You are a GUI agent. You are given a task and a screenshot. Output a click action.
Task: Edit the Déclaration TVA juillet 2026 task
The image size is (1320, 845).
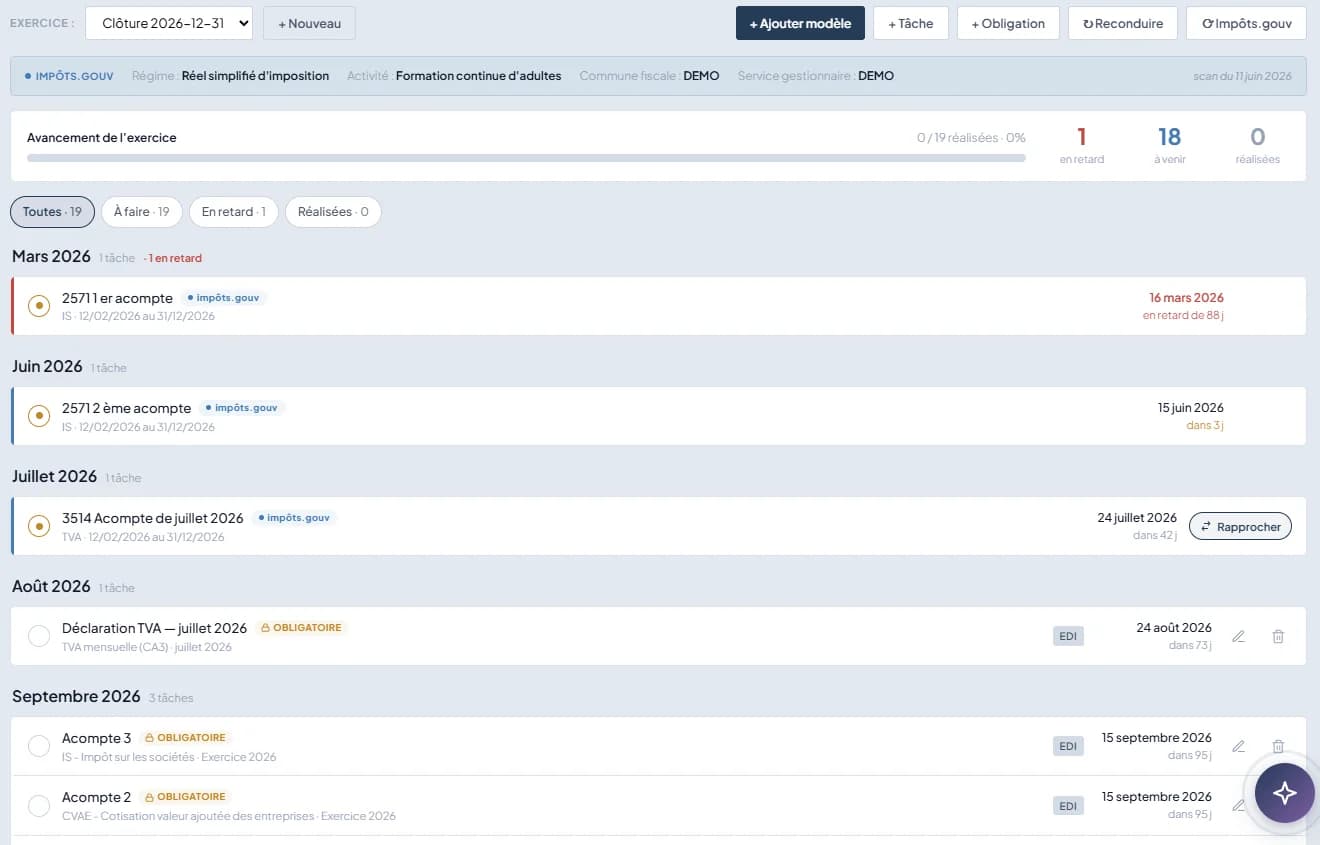click(1238, 636)
